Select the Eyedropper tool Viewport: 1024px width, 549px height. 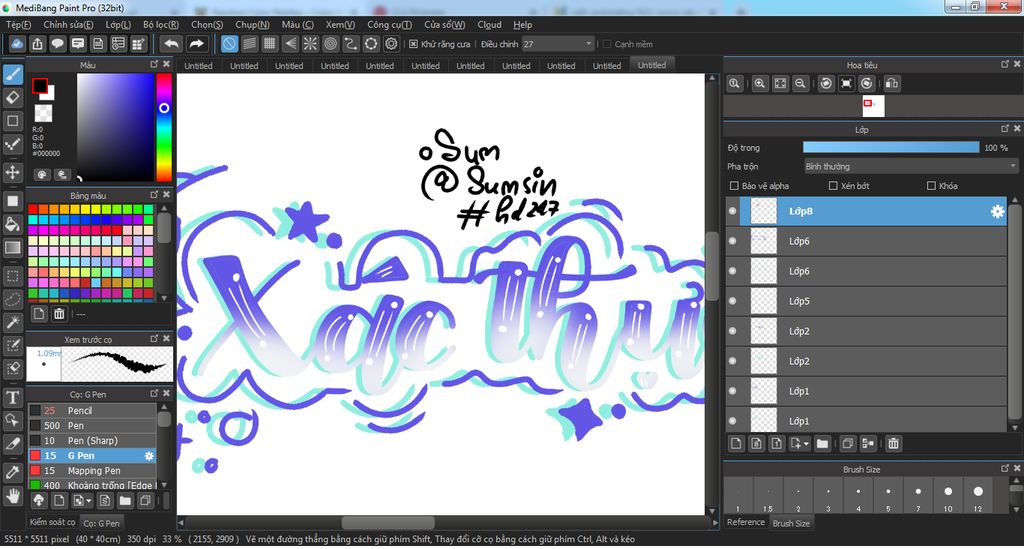[x=12, y=472]
